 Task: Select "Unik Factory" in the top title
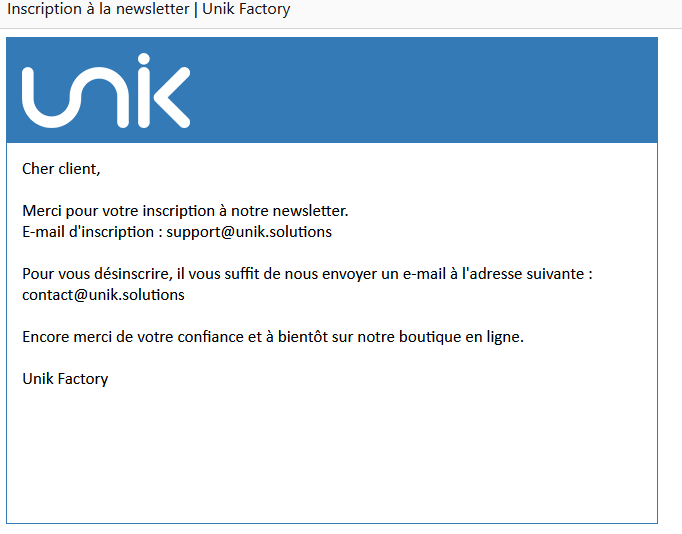[246, 10]
